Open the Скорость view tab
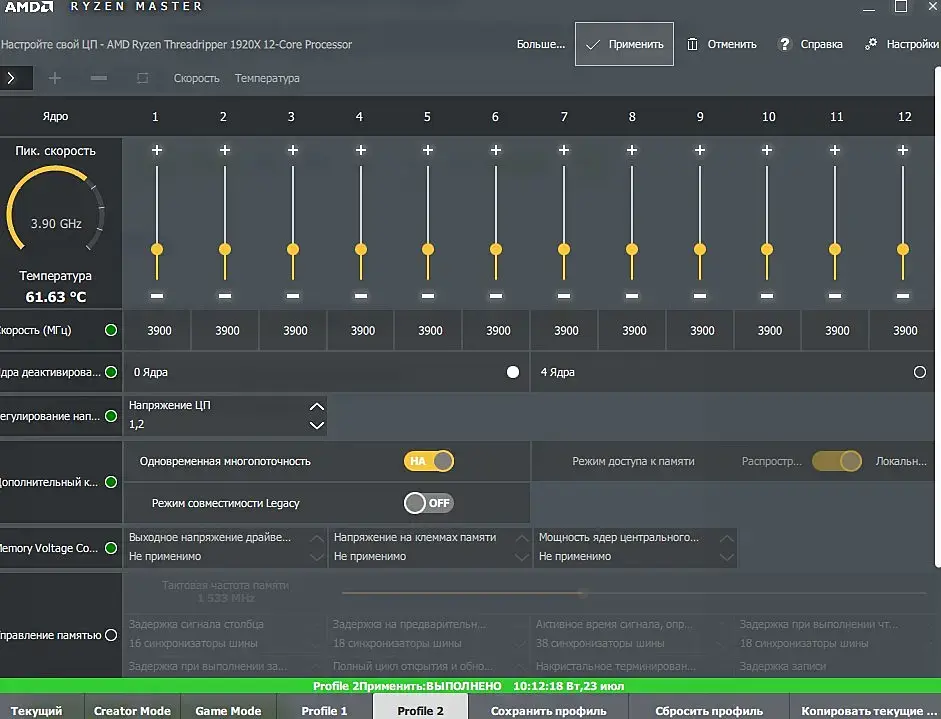Screen dimensions: 941x719 pos(196,78)
